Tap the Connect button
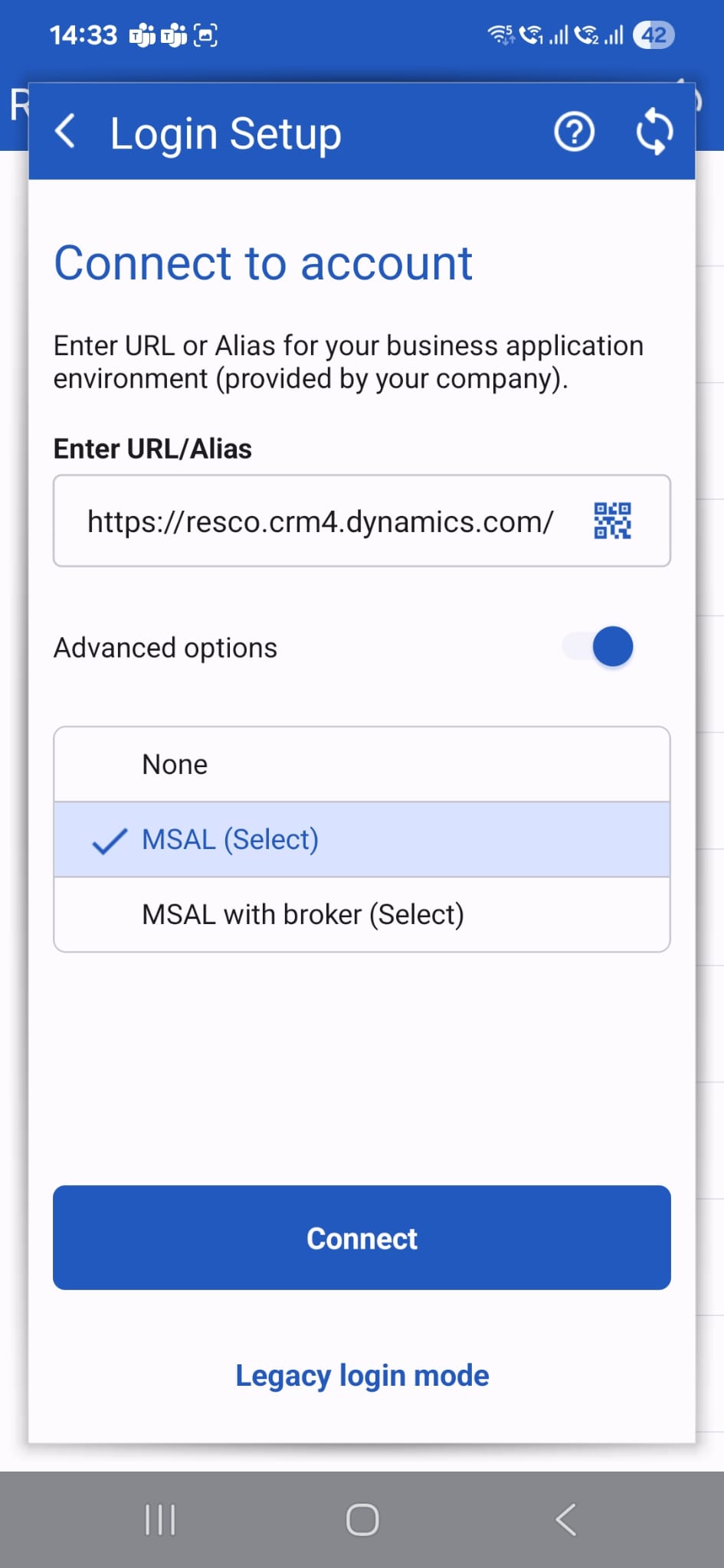This screenshot has width=724, height=1568. tap(362, 1238)
